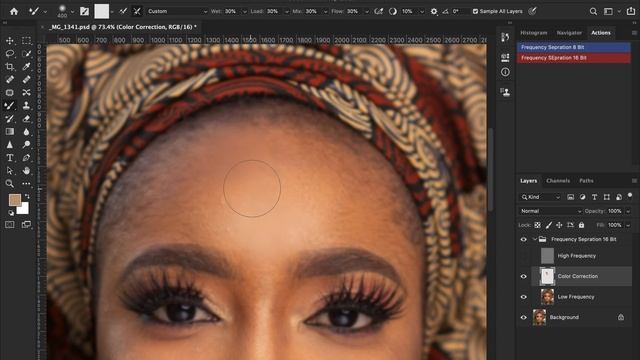Image resolution: width=640 pixels, height=360 pixels.
Task: Open the Wet percentage dropdown
Action: [244, 12]
